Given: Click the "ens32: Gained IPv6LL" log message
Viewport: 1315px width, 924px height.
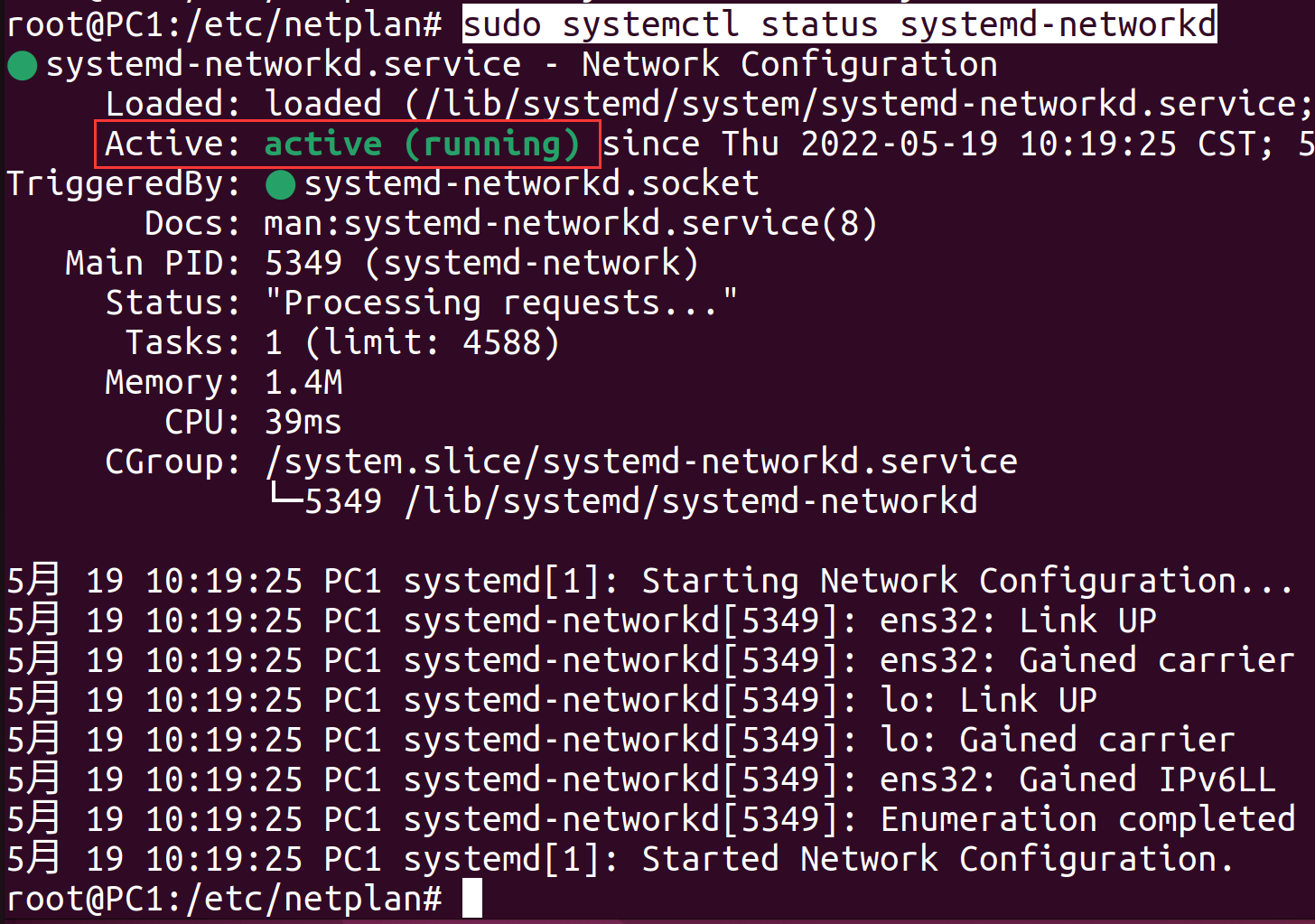Looking at the screenshot, I should [1077, 780].
